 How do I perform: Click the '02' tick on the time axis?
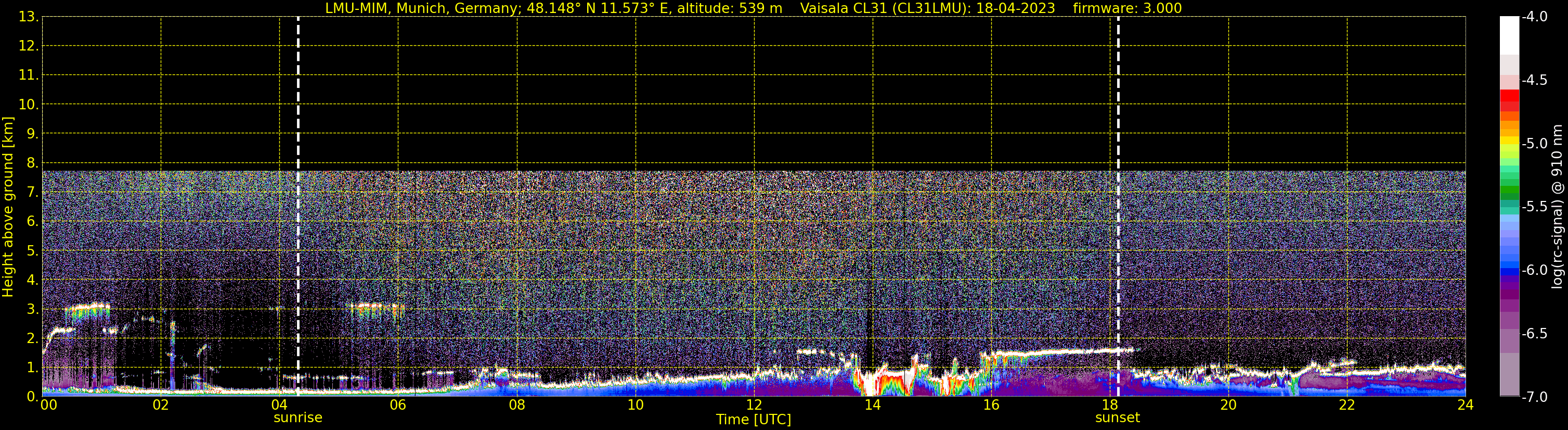(161, 406)
